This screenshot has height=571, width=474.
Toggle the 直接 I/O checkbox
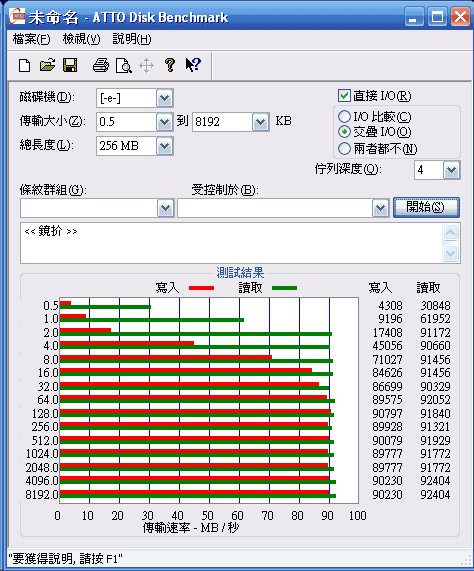tap(344, 96)
